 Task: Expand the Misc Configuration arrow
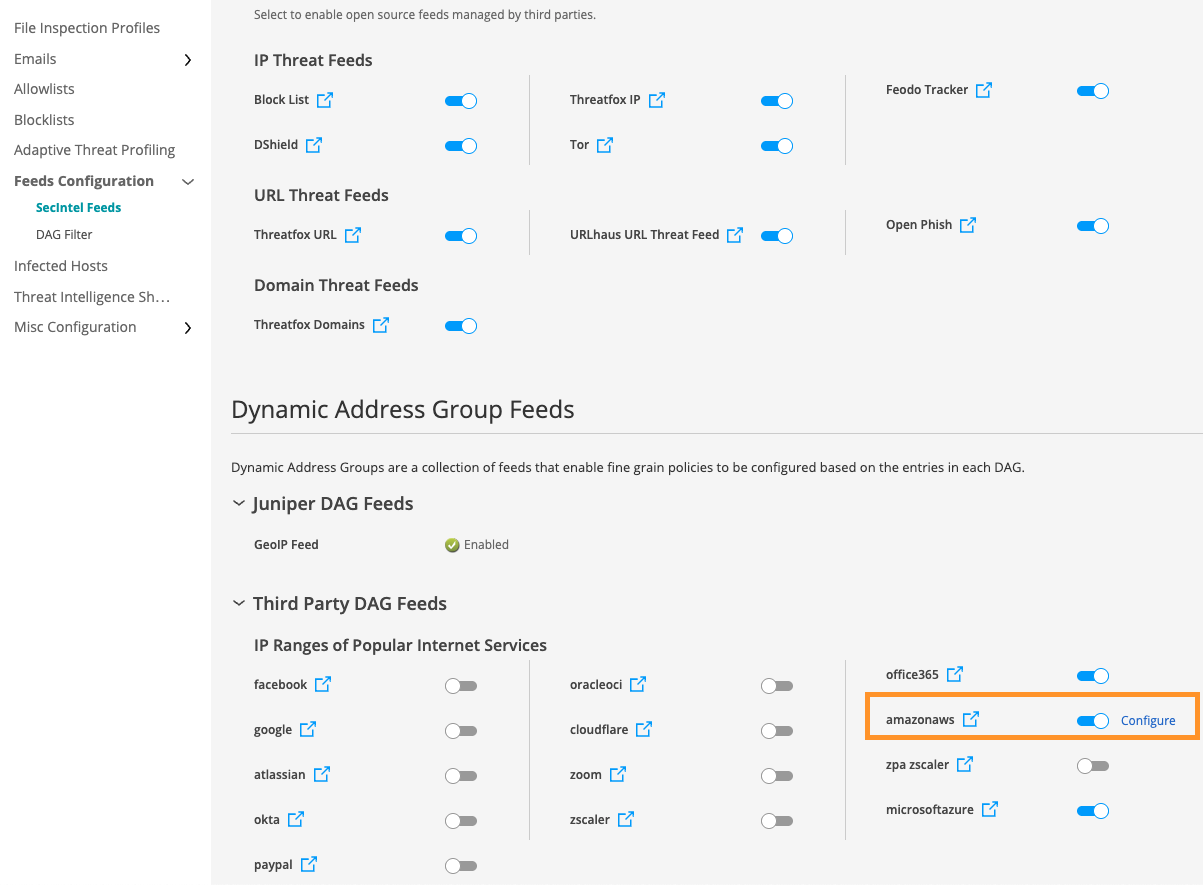click(x=188, y=328)
